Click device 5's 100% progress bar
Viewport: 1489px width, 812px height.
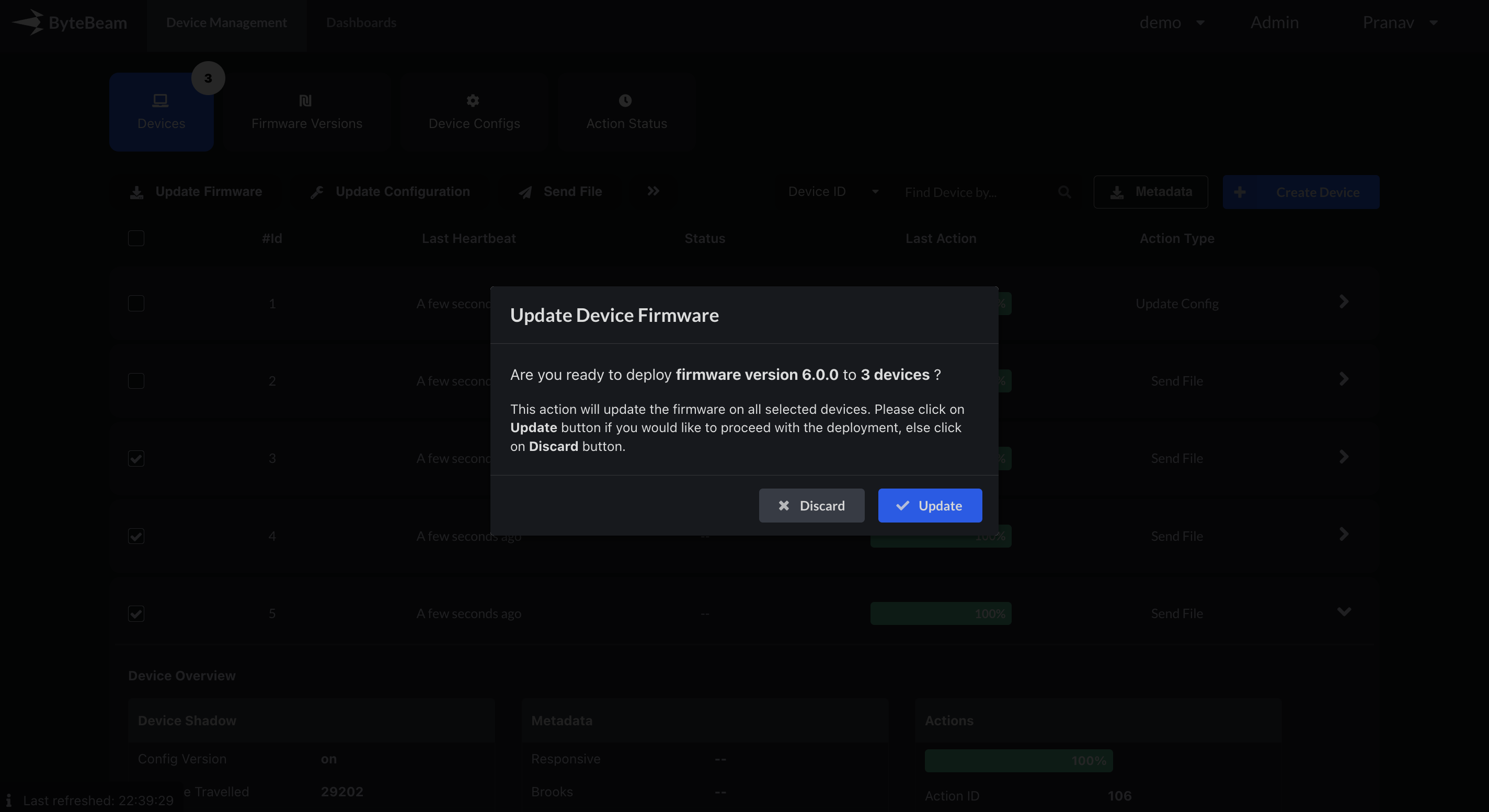coord(941,613)
